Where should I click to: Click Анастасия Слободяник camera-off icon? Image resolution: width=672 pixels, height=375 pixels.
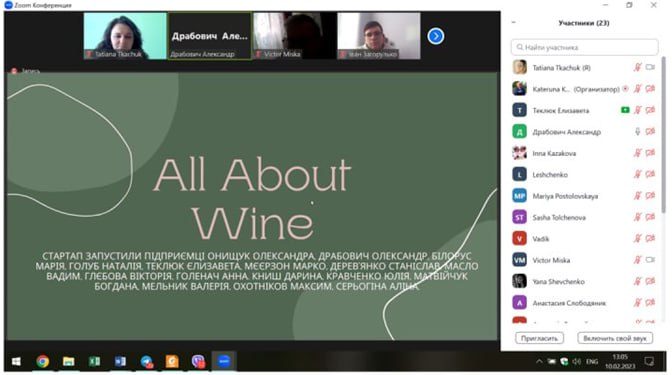(650, 303)
